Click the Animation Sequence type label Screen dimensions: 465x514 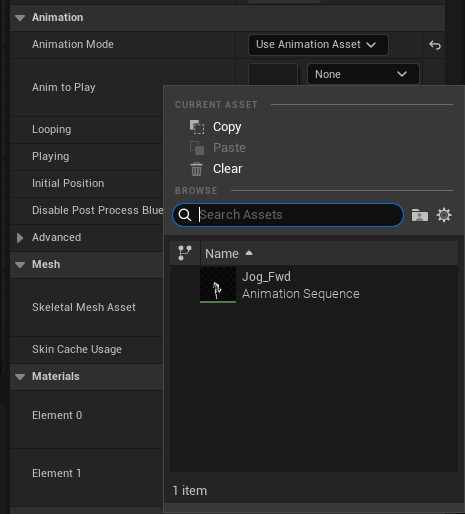click(301, 294)
